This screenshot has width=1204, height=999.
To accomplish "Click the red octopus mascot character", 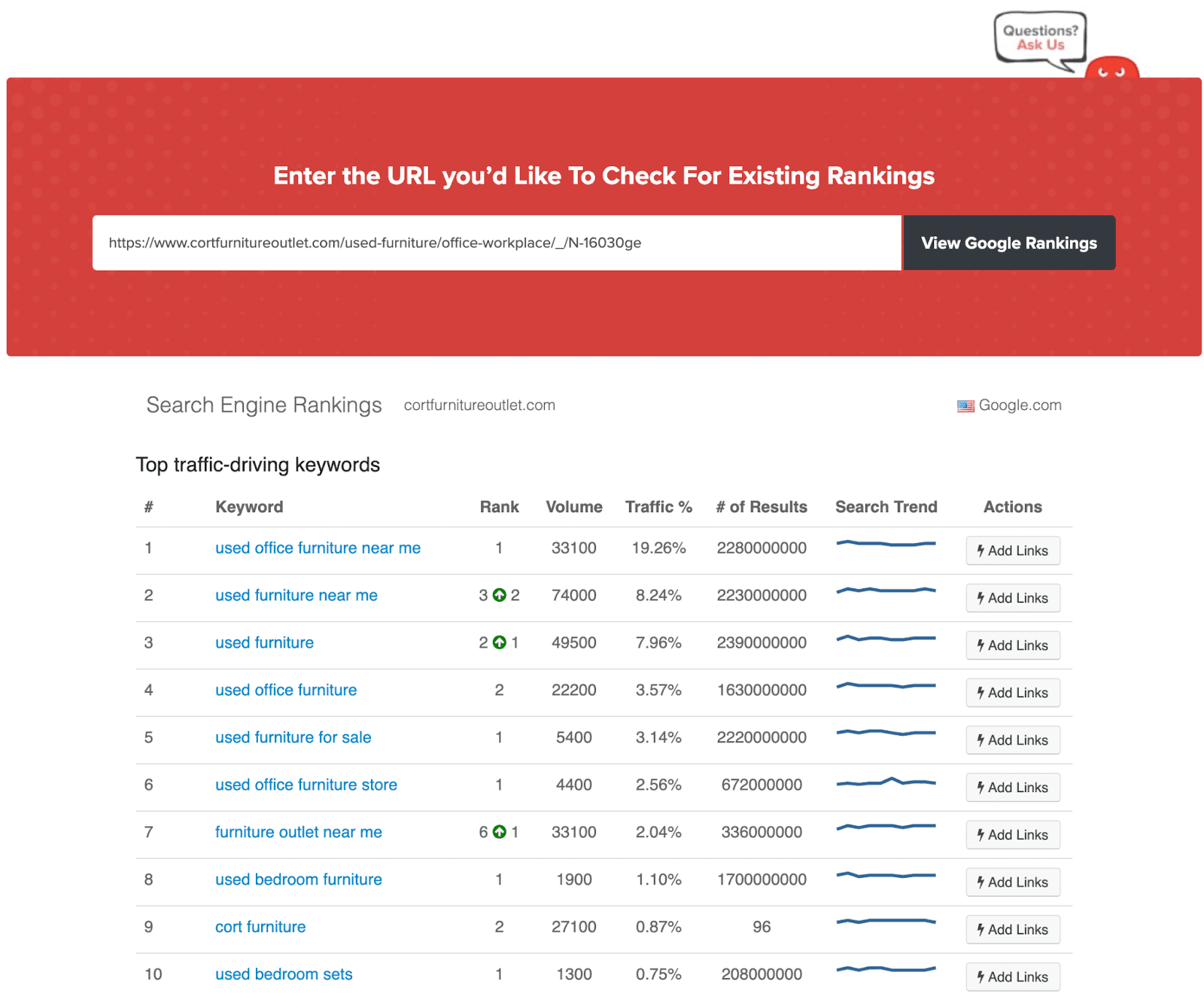I will 1111,70.
